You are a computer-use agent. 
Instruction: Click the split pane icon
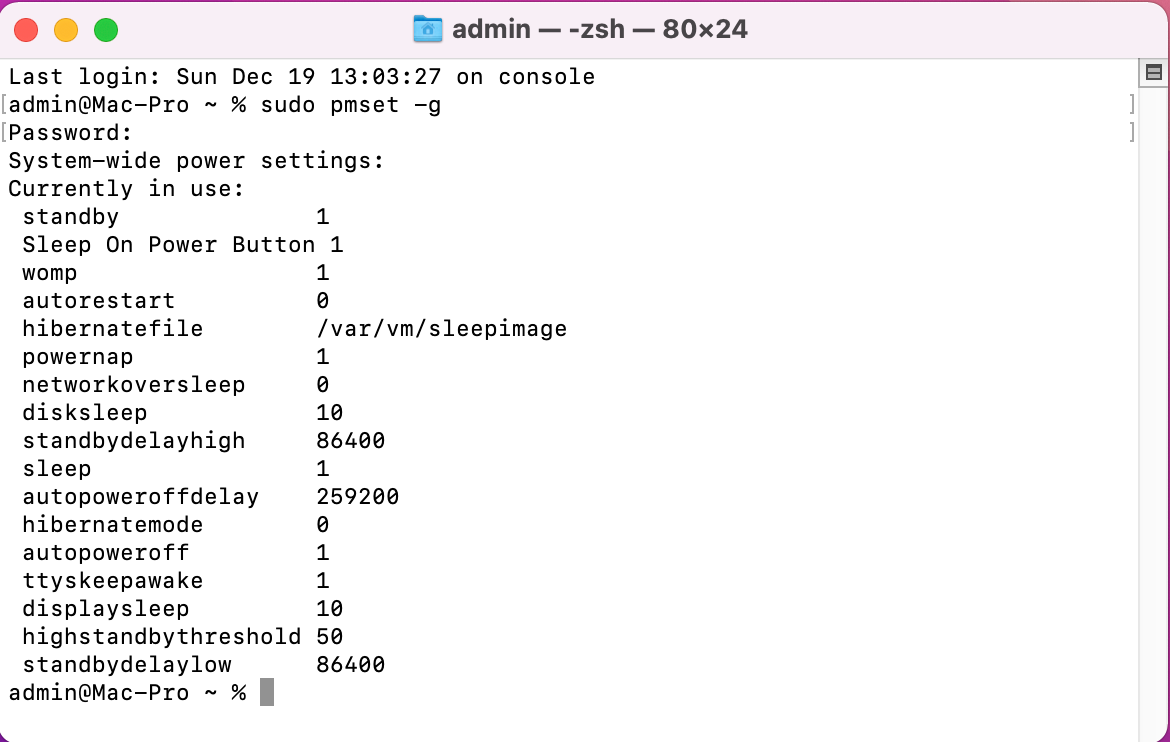pos(1153,72)
